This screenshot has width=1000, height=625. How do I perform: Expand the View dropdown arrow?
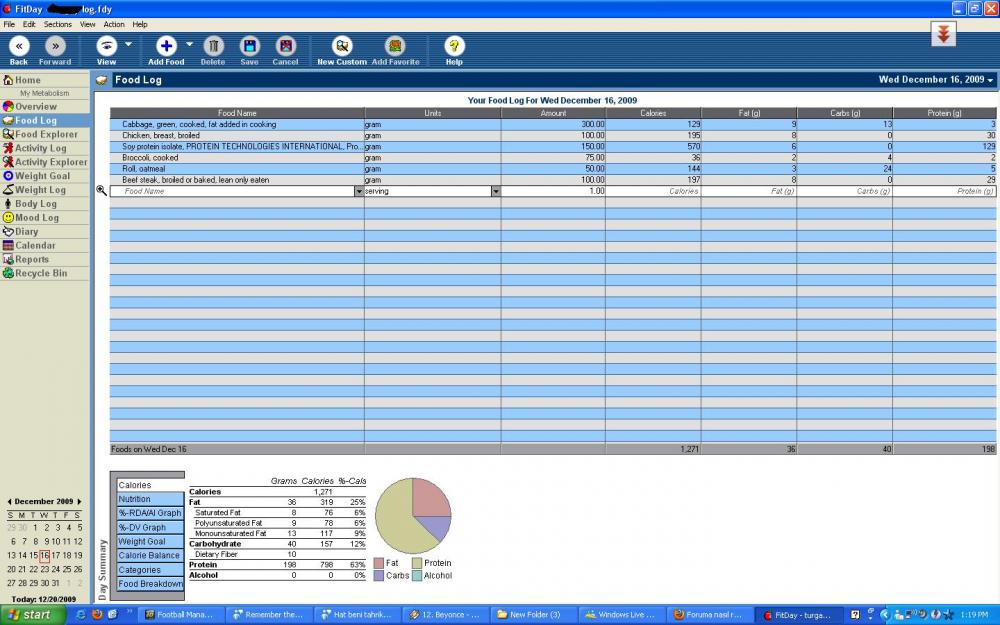128,44
